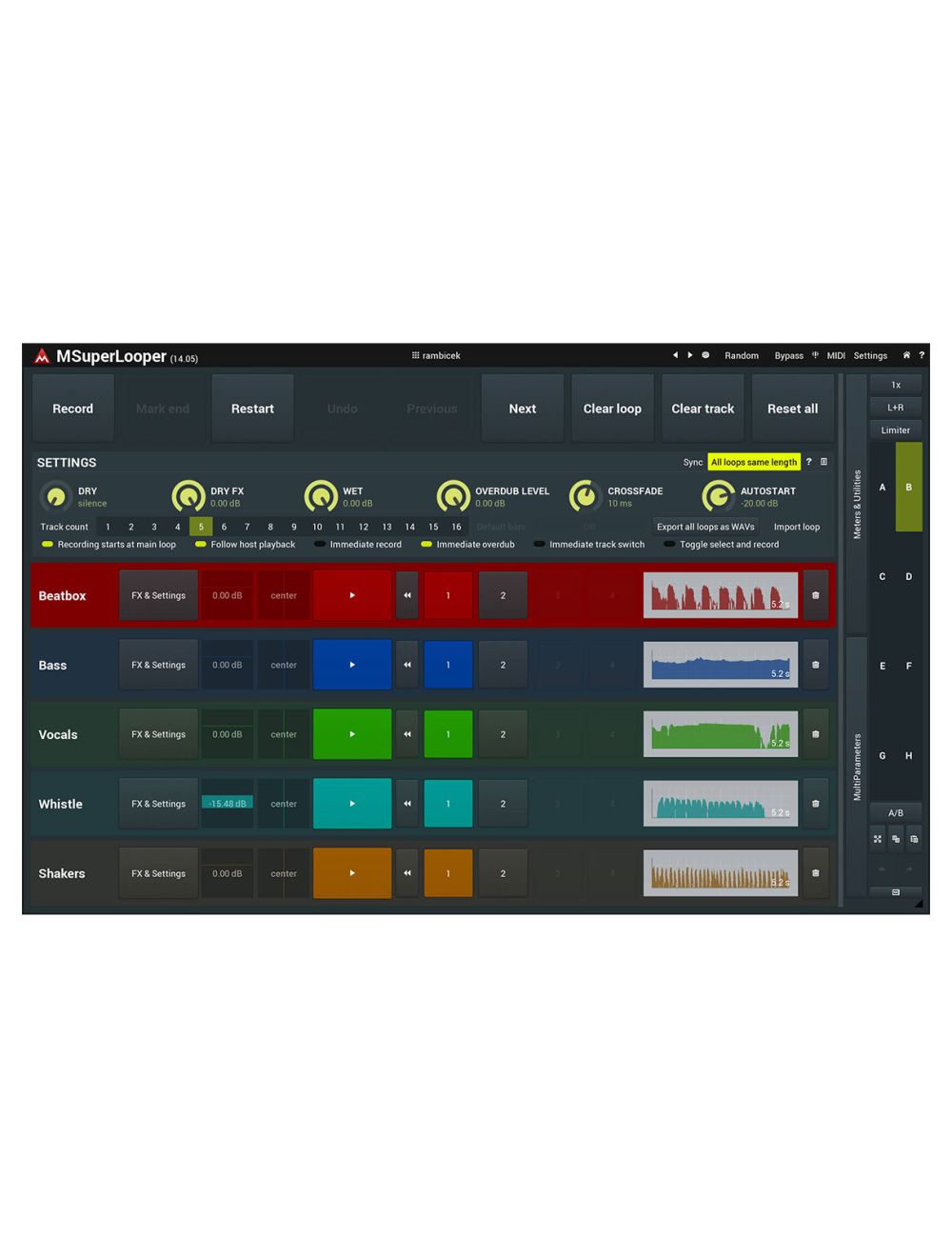Click the home icon in the title bar

[x=906, y=355]
